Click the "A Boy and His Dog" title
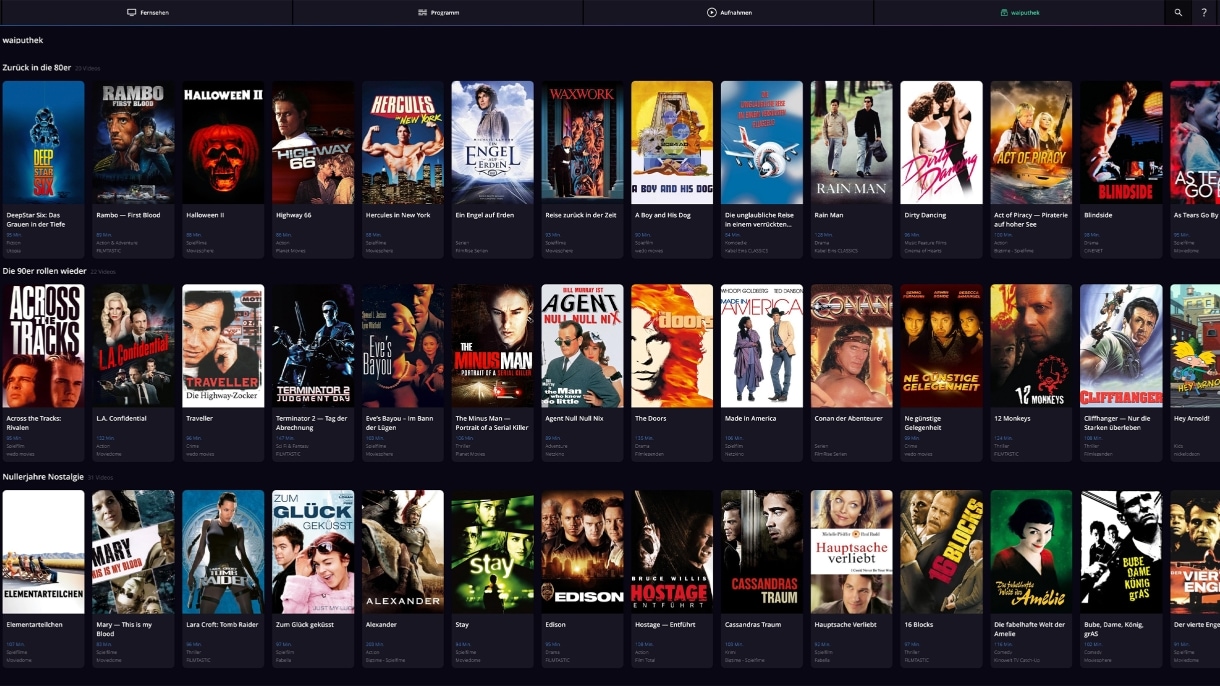The height and width of the screenshot is (686, 1220). (663, 215)
